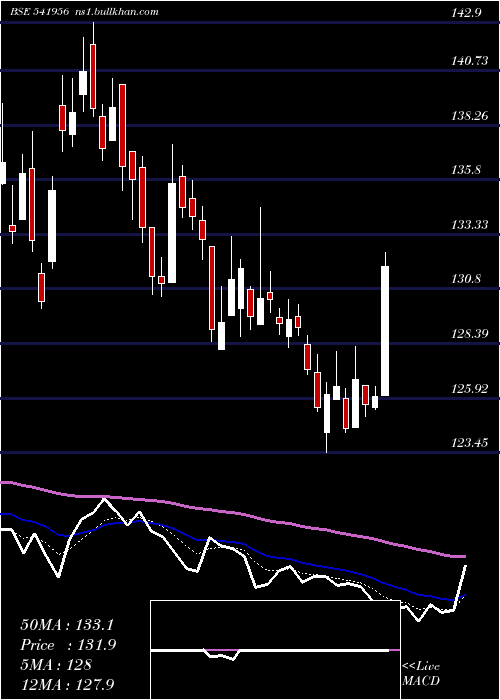Viewport: 500px width, 700px height.
Task: Click the 128.39 price axis label
Action: [x=470, y=334]
